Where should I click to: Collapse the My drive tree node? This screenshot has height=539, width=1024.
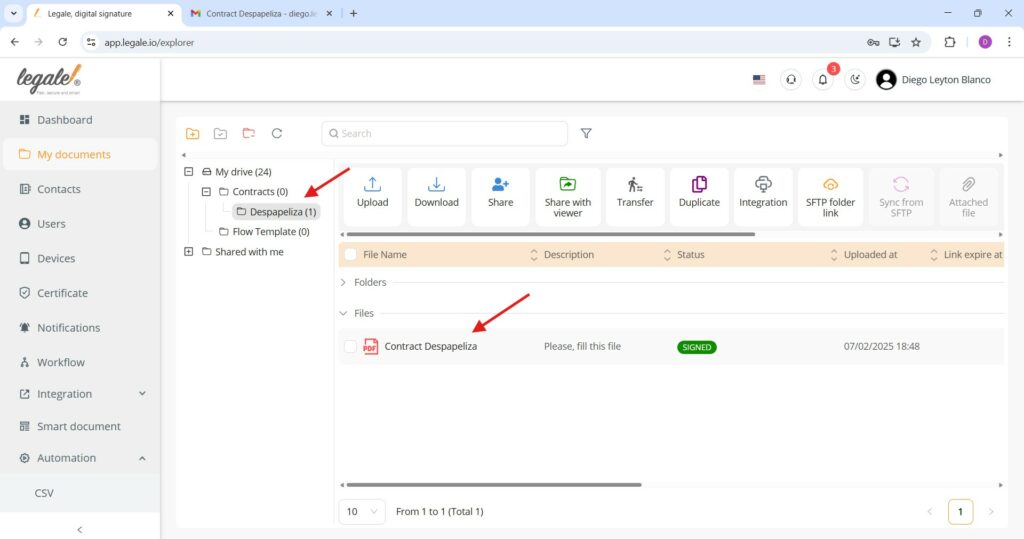click(189, 172)
